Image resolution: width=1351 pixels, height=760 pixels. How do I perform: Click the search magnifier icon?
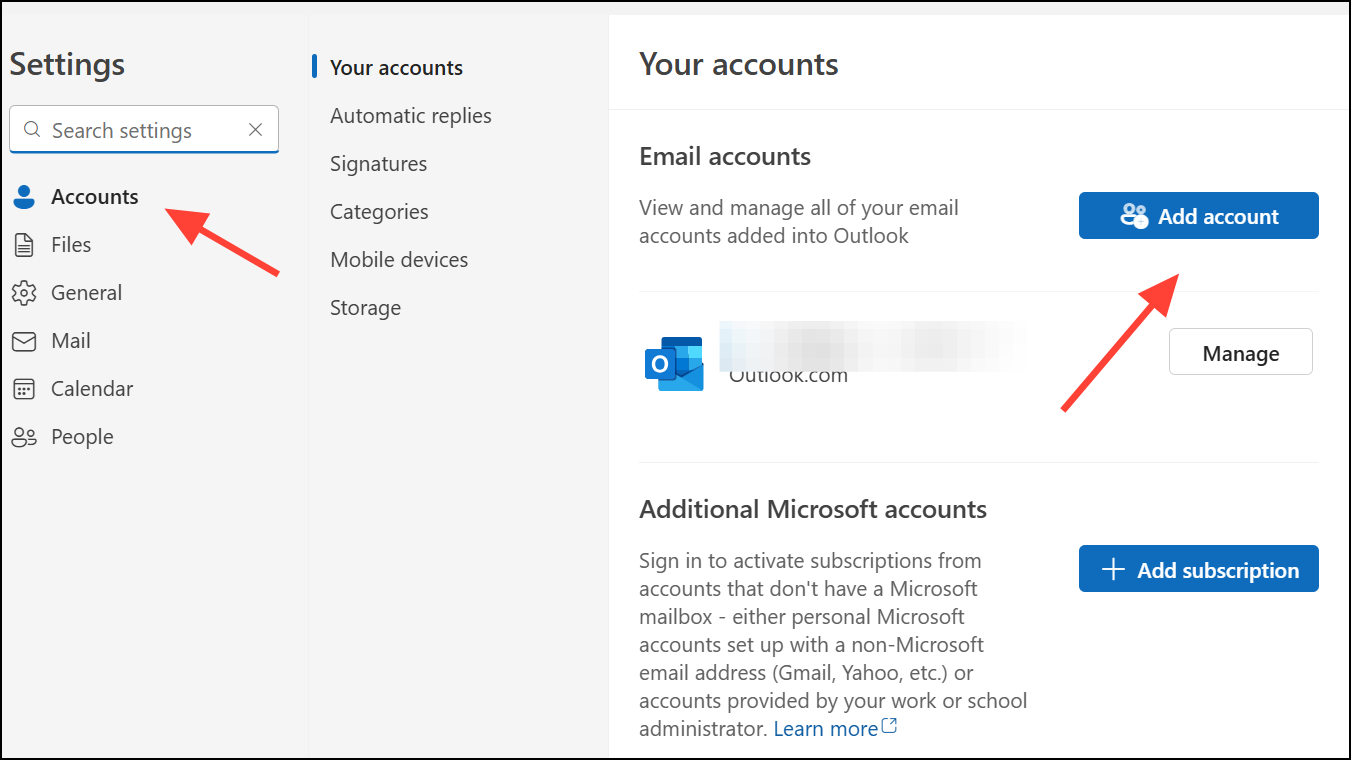(32, 130)
